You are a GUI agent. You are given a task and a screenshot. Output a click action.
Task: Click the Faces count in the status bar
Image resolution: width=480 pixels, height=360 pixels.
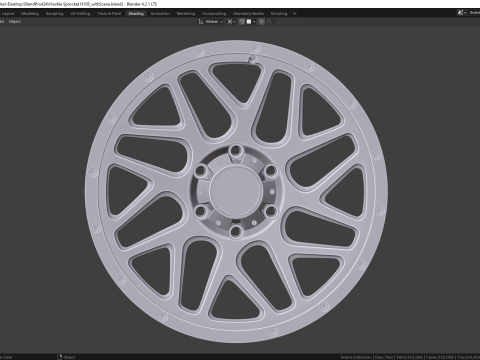coord(440,357)
